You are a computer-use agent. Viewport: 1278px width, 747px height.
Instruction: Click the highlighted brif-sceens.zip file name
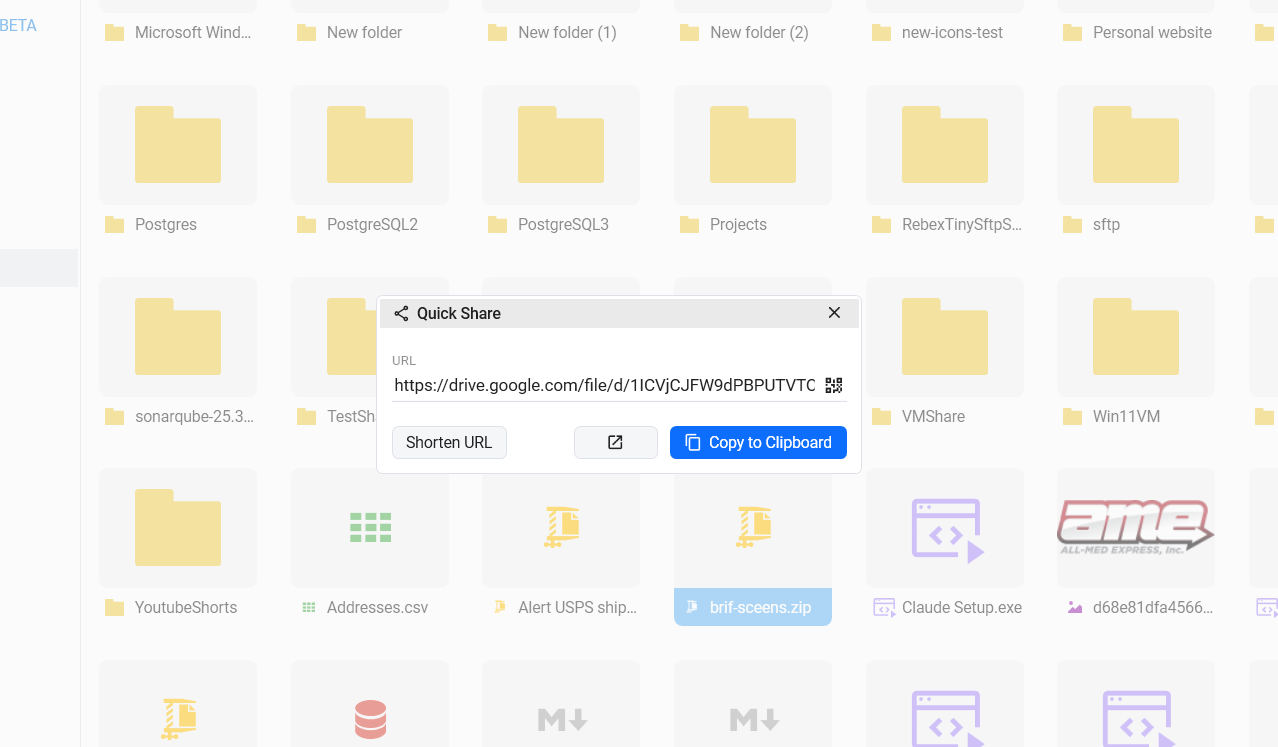click(760, 607)
